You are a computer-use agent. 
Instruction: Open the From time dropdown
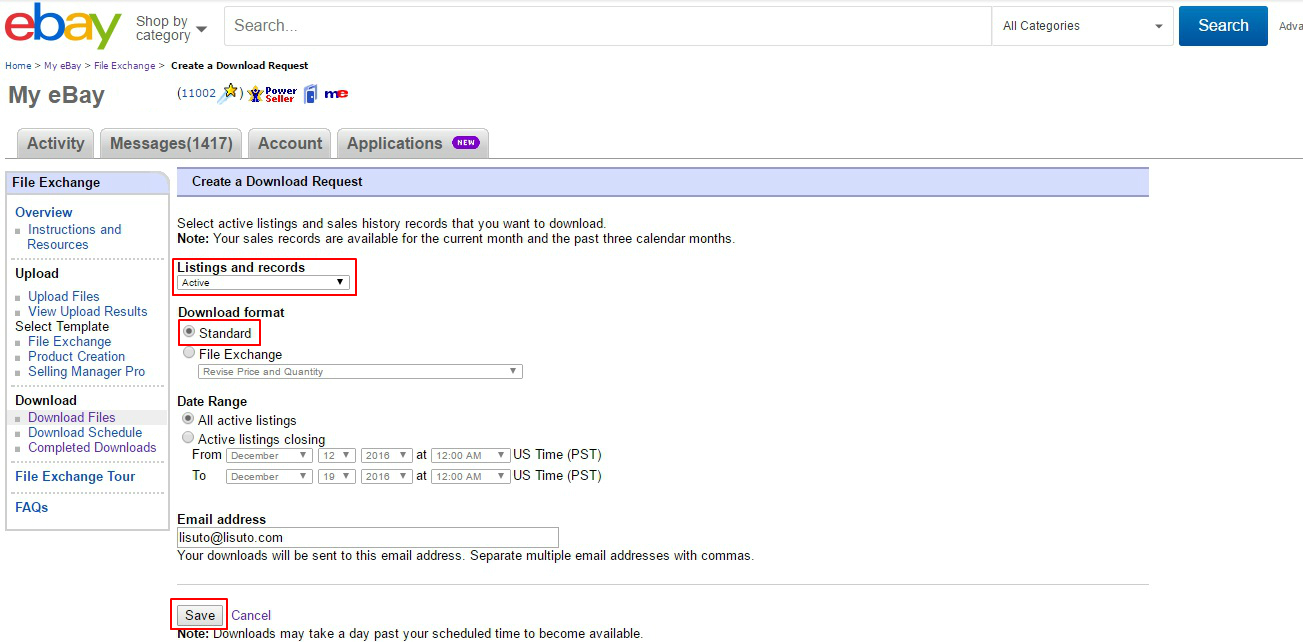tap(470, 455)
